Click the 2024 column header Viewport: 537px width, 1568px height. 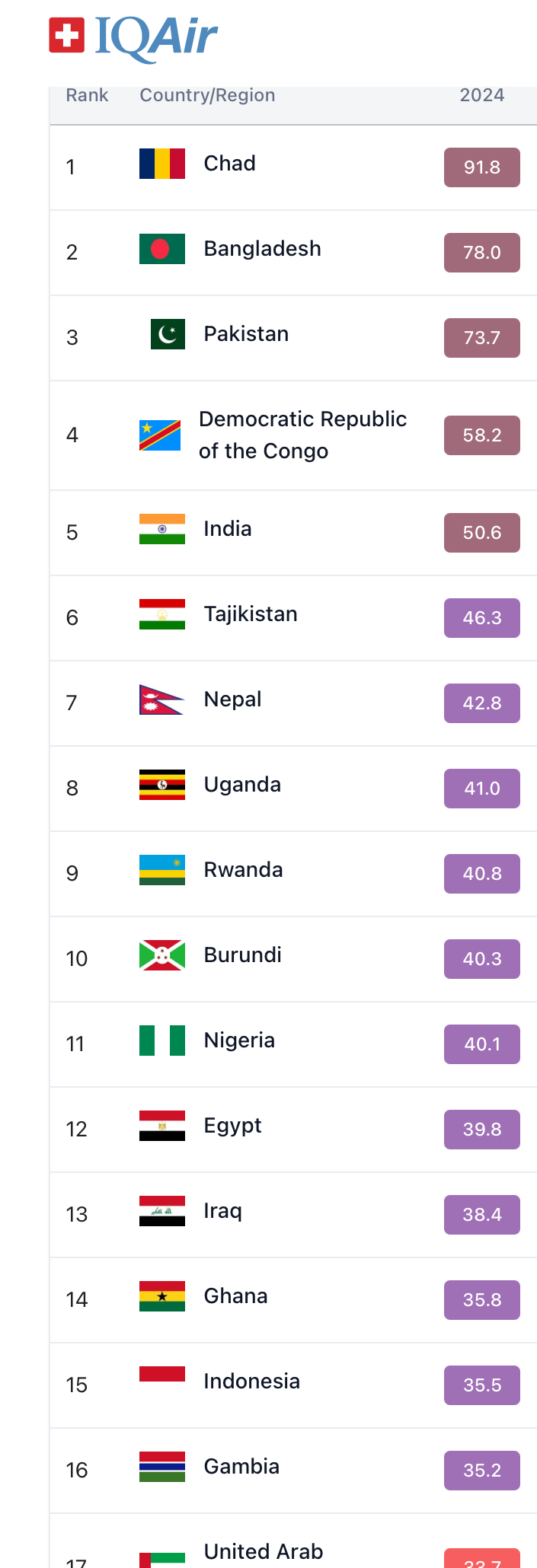point(481,95)
